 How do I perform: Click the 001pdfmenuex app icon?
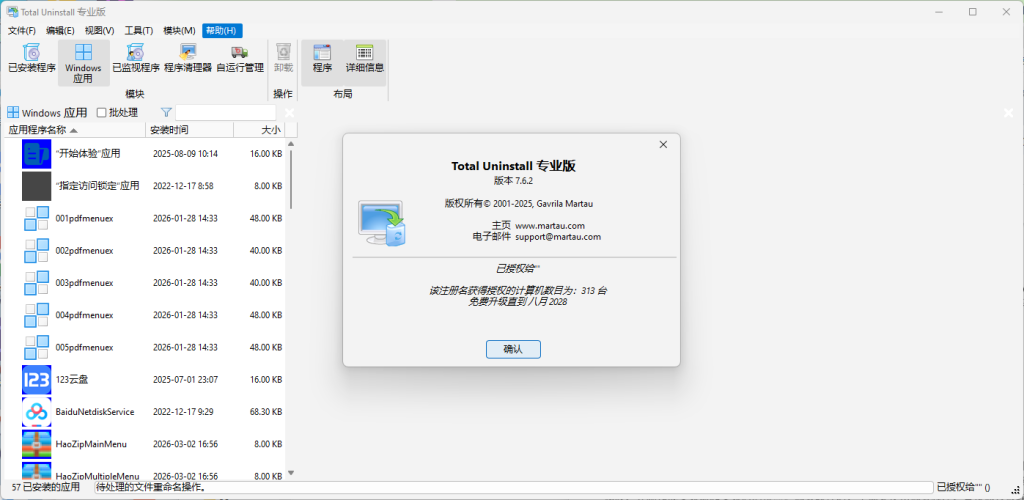tap(37, 218)
